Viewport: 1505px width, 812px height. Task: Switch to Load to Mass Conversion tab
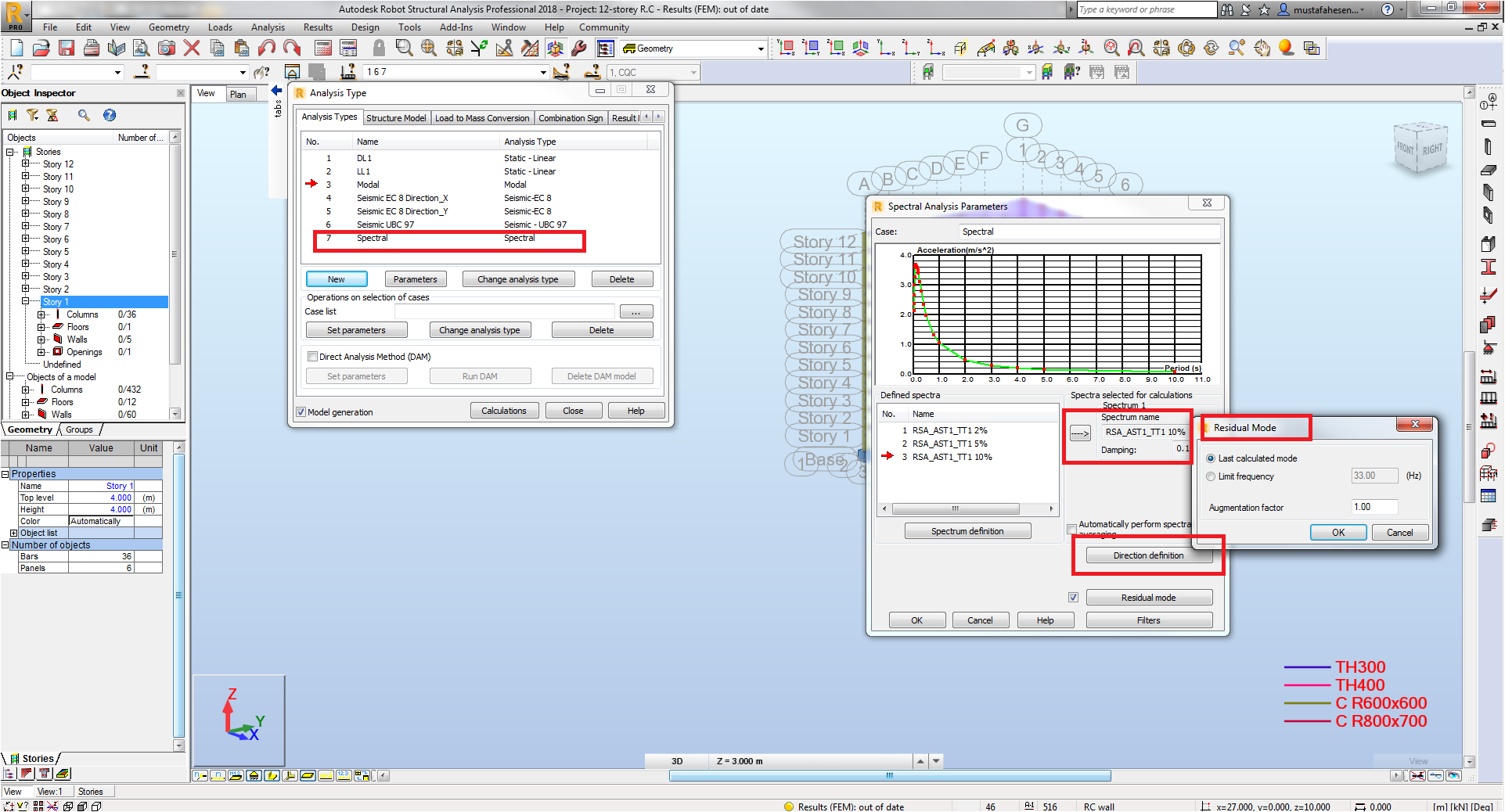482,118
